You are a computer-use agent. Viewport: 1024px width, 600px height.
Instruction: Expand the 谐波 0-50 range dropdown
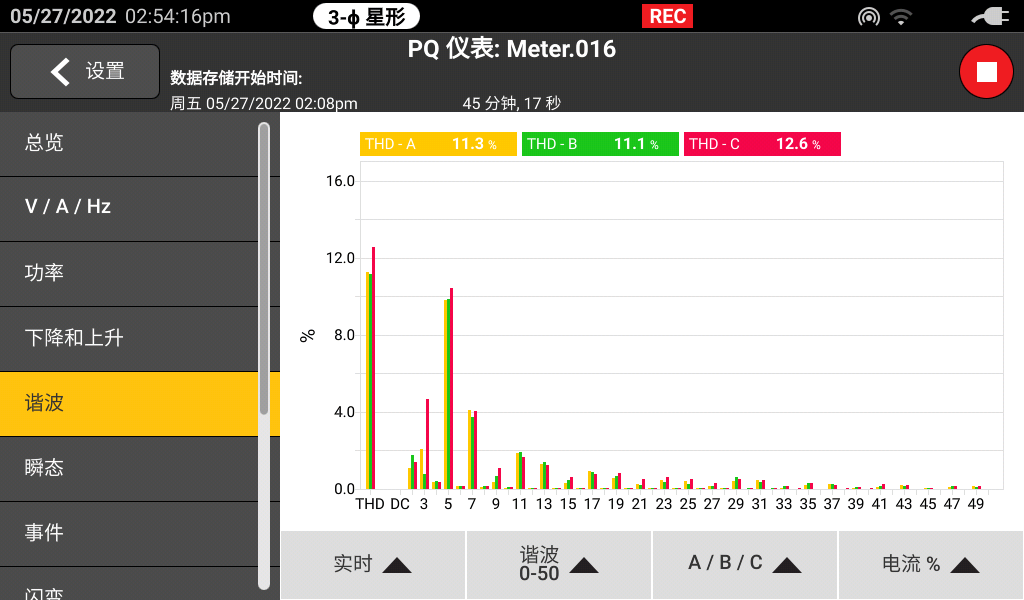click(559, 565)
